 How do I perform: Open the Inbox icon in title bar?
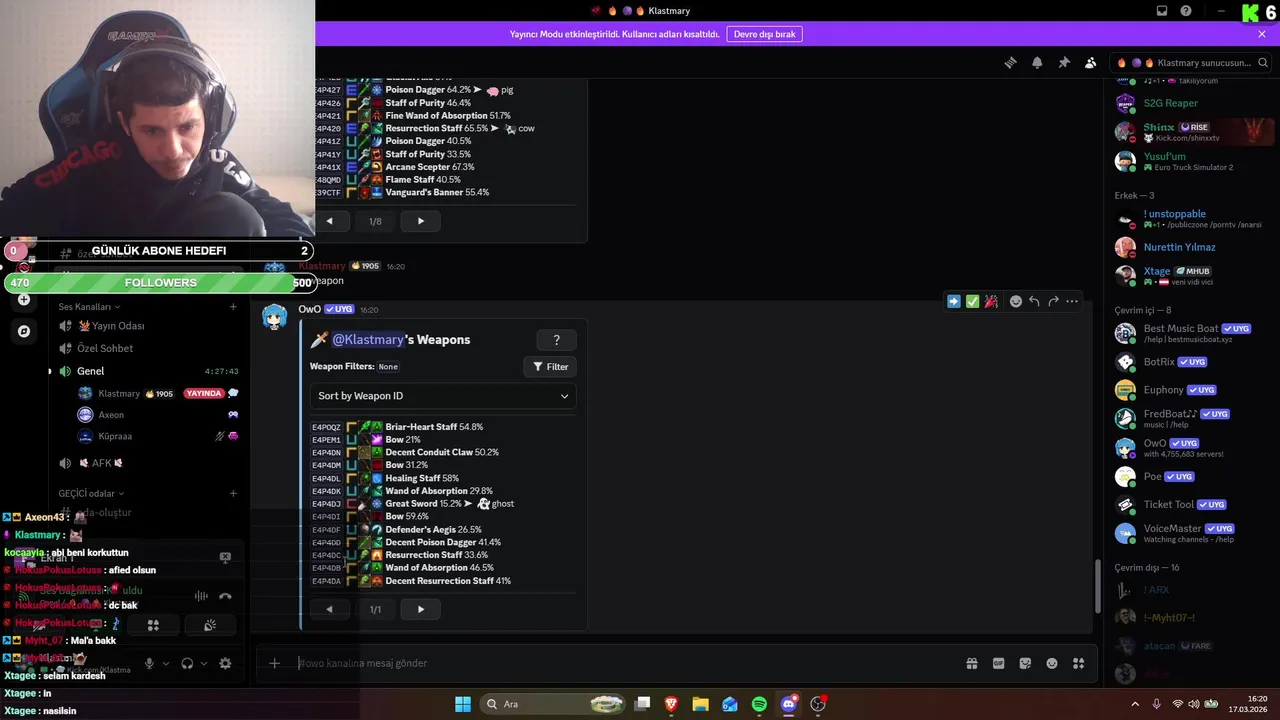1162,11
